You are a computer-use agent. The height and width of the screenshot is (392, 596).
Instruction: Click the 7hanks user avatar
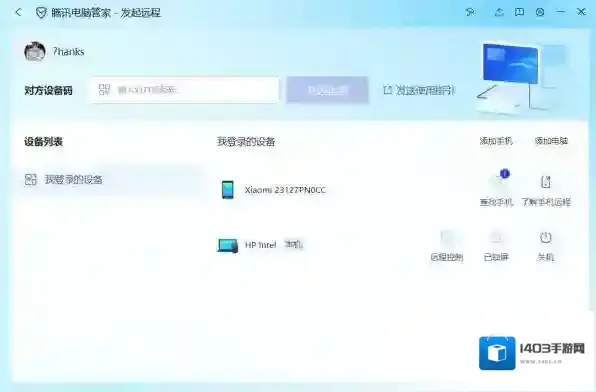coord(35,51)
